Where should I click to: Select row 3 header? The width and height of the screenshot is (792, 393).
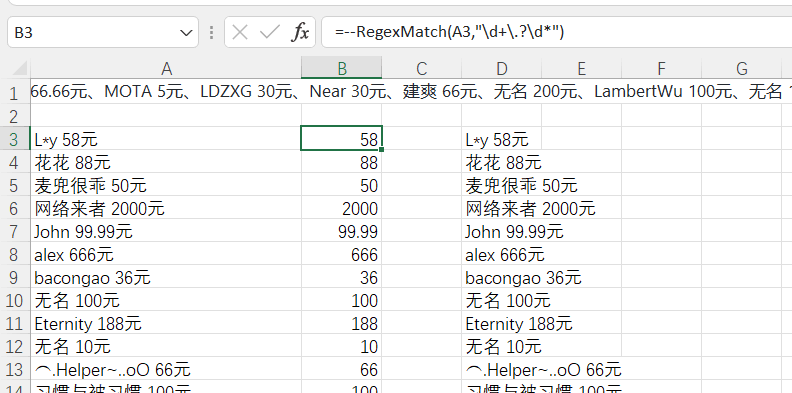pyautogui.click(x=14, y=138)
